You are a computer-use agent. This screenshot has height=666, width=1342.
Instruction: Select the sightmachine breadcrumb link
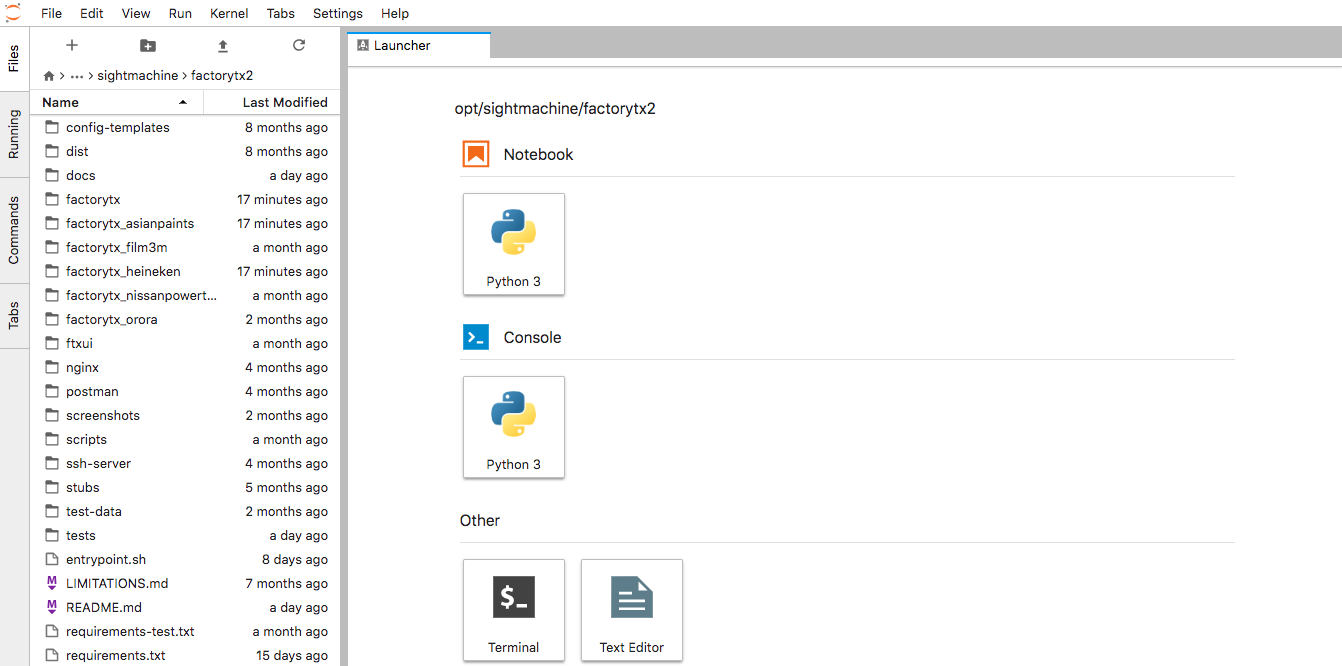[138, 74]
